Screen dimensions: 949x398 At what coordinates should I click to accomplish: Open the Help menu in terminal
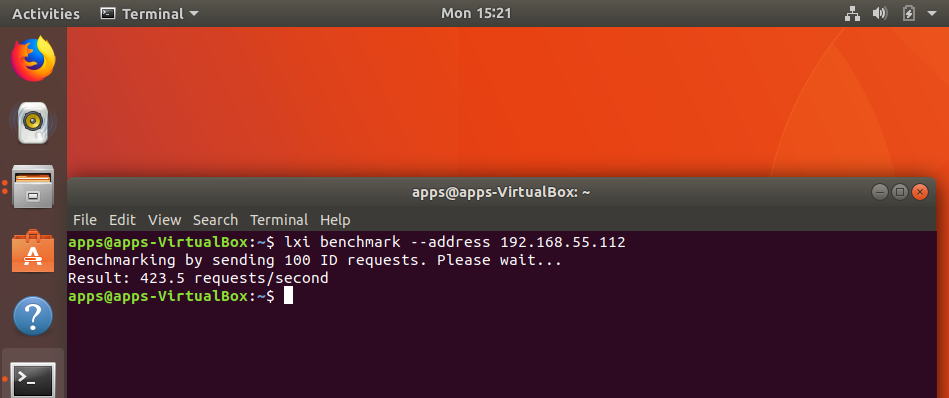[335, 220]
